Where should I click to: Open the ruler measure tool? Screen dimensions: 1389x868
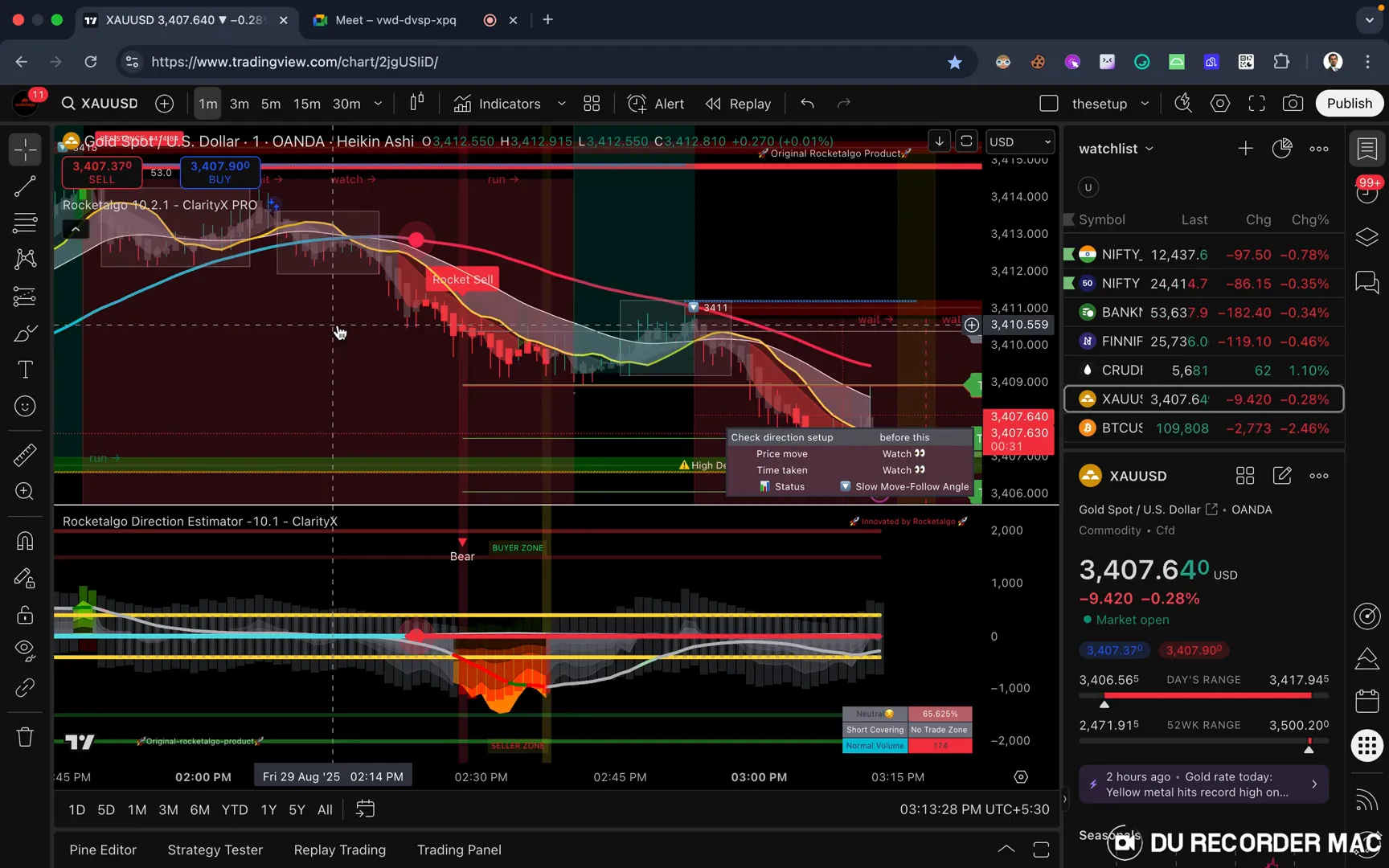tap(25, 455)
